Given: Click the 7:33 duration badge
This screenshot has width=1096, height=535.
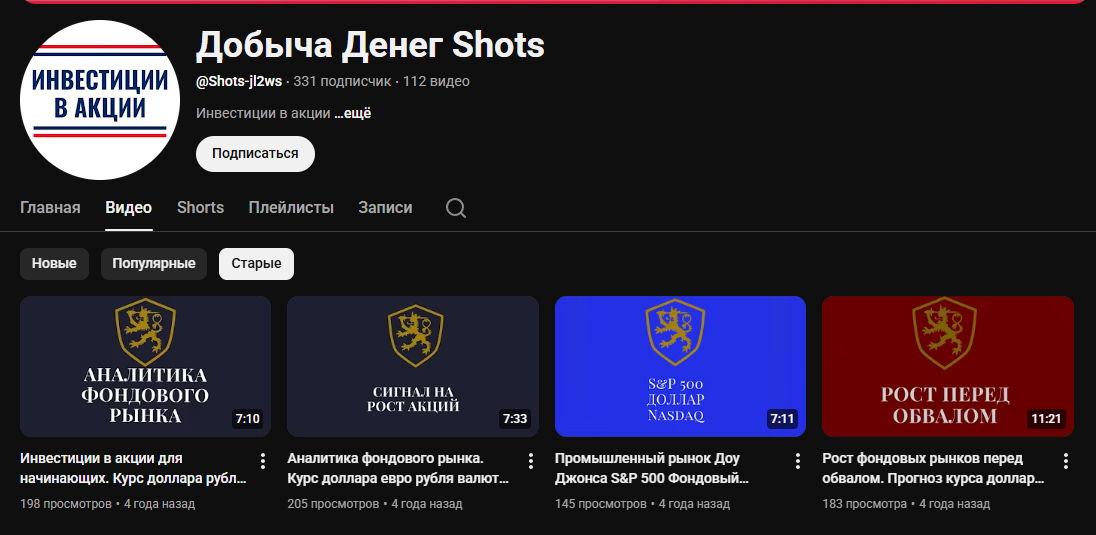Looking at the screenshot, I should pyautogui.click(x=514, y=420).
